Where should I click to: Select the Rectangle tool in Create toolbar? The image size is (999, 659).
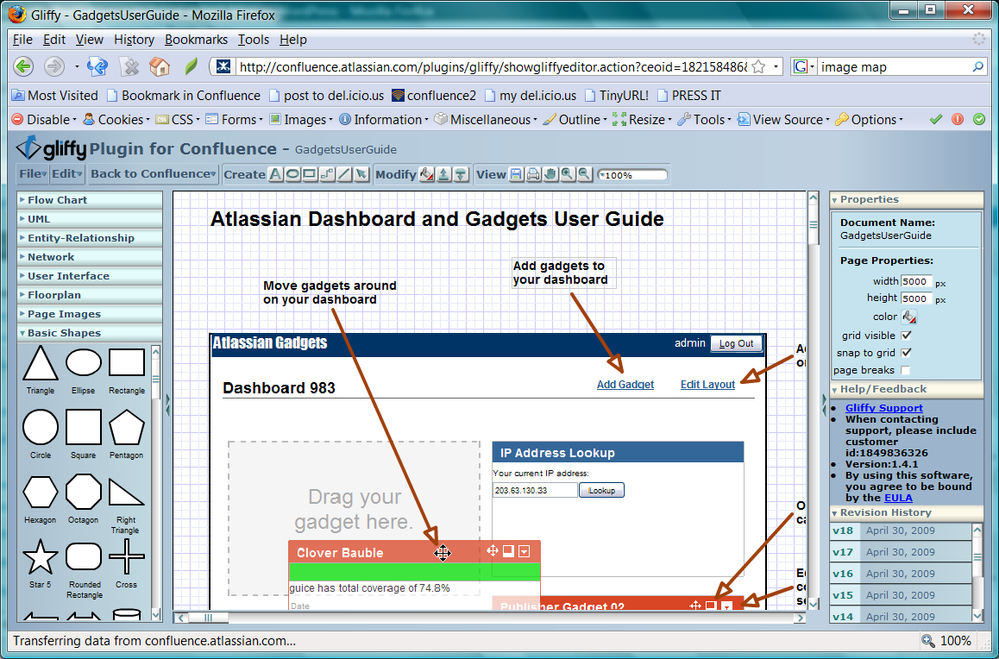point(310,174)
